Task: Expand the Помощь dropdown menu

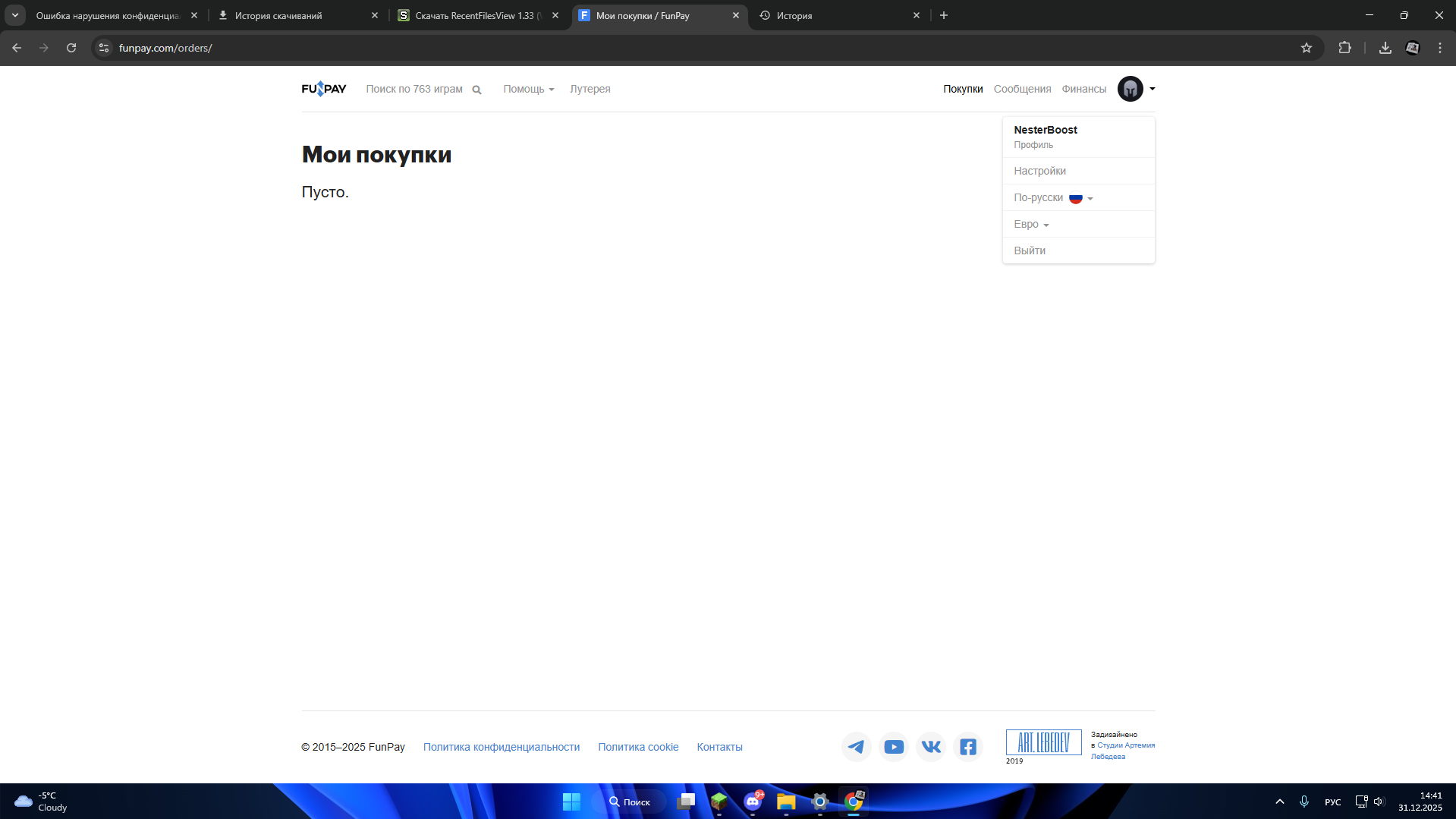Action: [528, 89]
